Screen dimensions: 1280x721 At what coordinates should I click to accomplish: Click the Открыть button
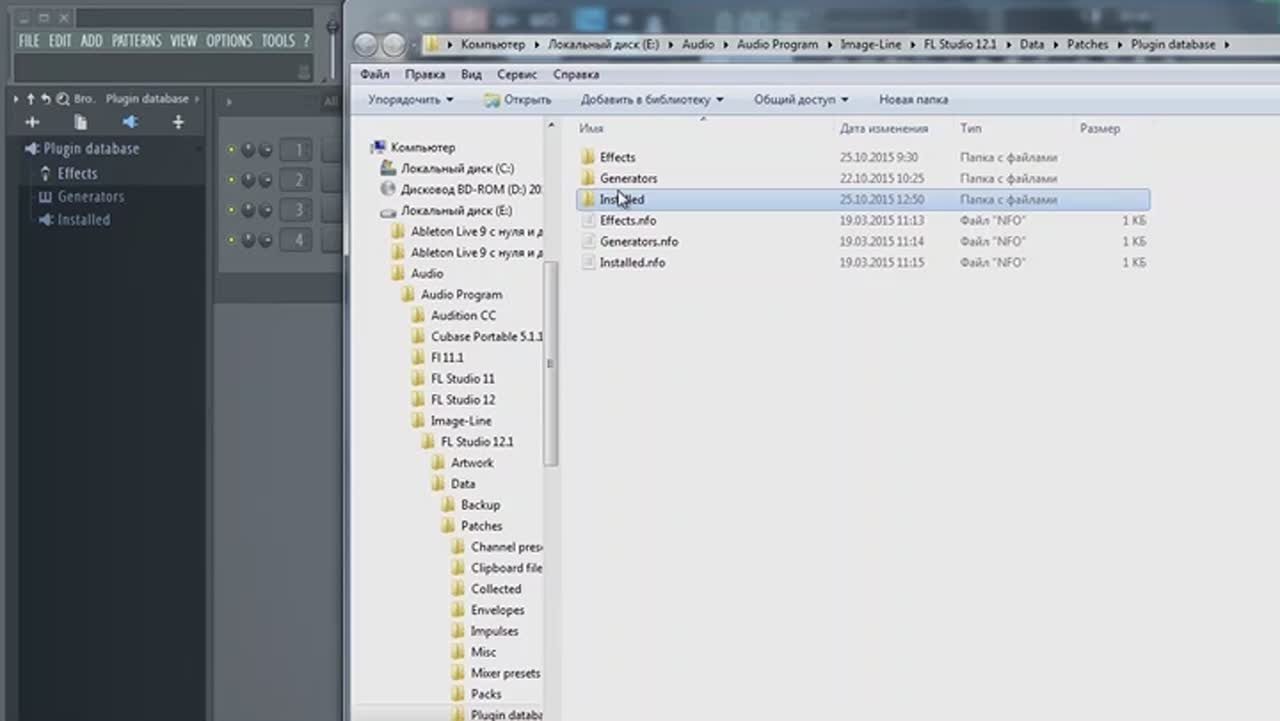pos(518,100)
